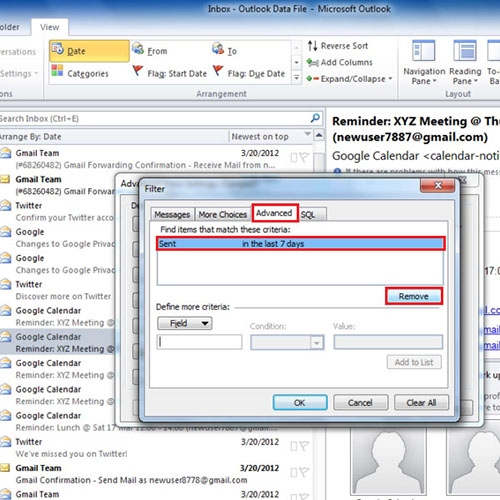Click the search magnifier icon

pos(315,118)
